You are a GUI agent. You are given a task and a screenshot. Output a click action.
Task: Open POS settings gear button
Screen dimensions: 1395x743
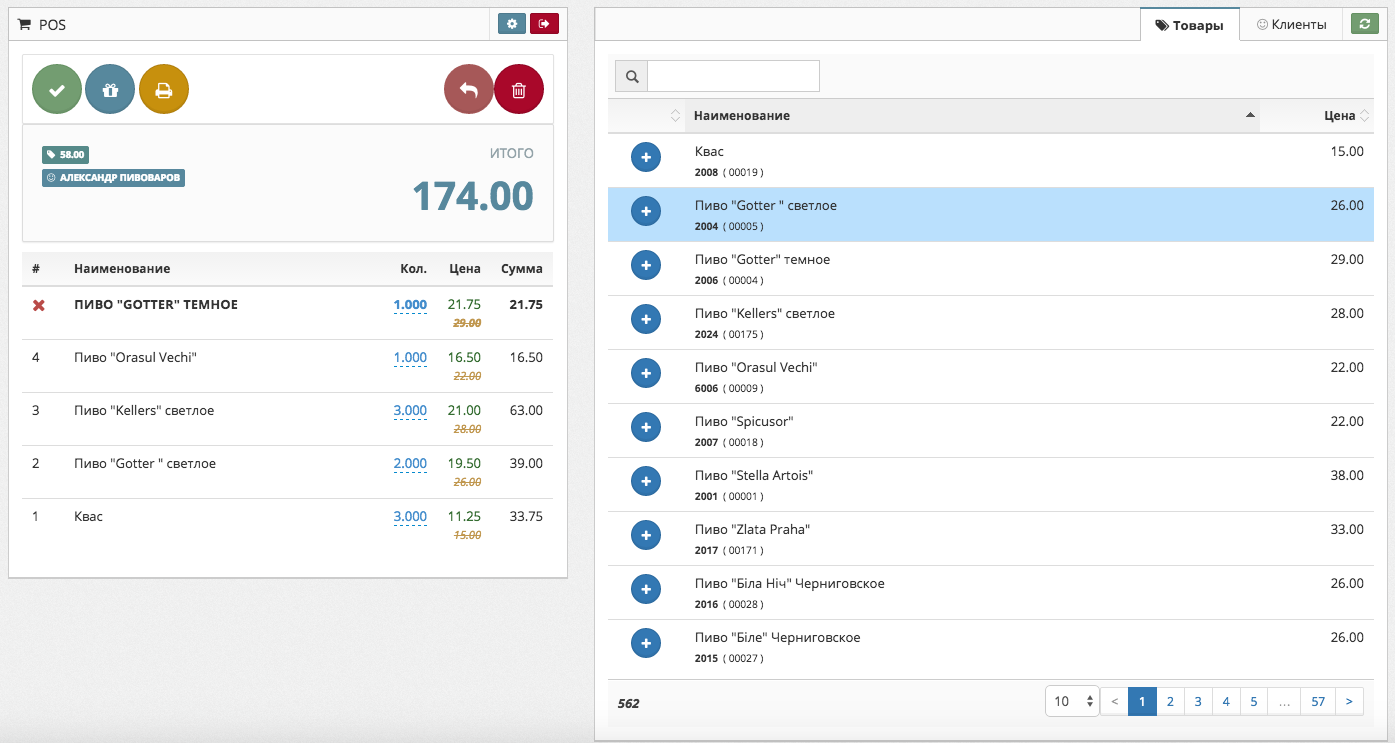(x=512, y=23)
